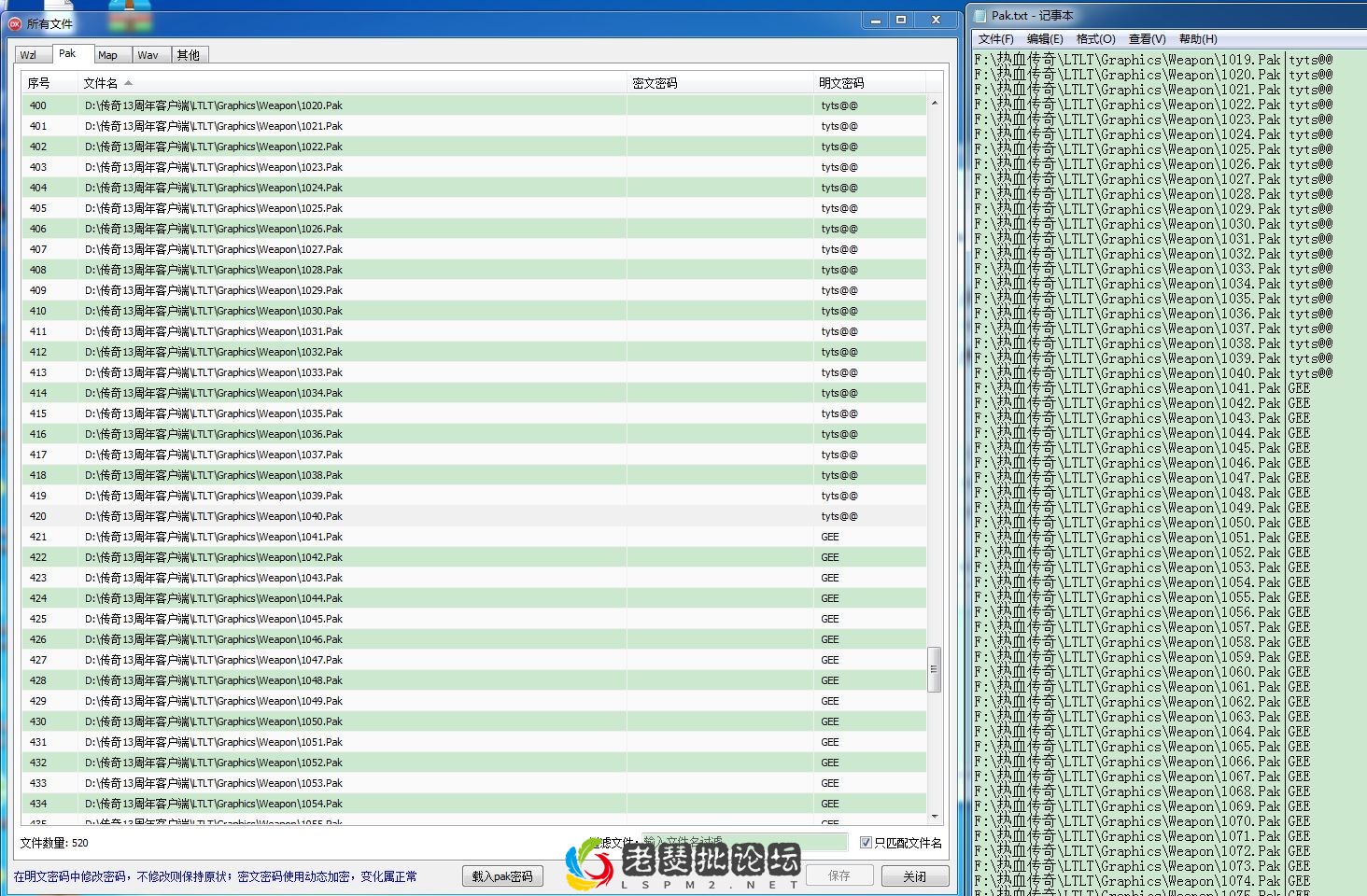The width and height of the screenshot is (1367, 896).
Task: Click Notepad line Weapon\1074.Pak
Action: tap(1142, 881)
